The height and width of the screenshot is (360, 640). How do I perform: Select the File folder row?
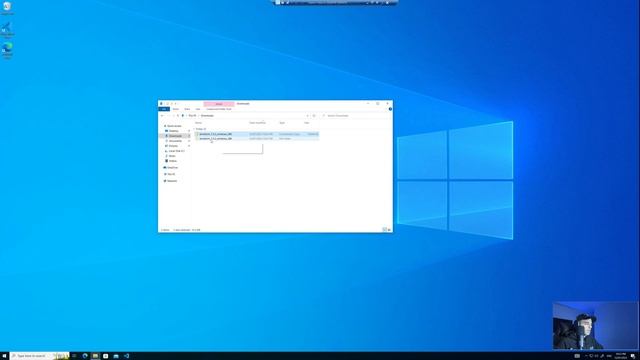tap(257, 138)
